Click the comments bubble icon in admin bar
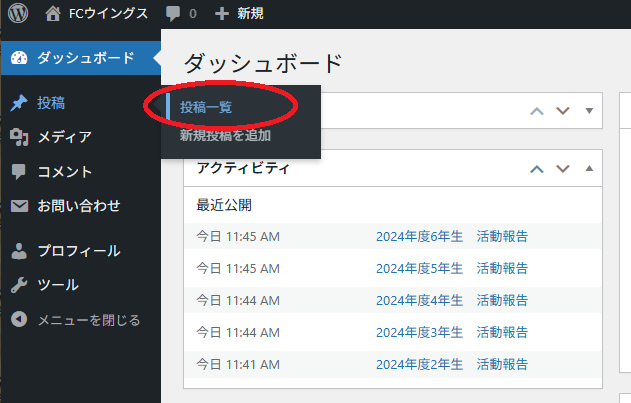The image size is (631, 403). [x=174, y=14]
